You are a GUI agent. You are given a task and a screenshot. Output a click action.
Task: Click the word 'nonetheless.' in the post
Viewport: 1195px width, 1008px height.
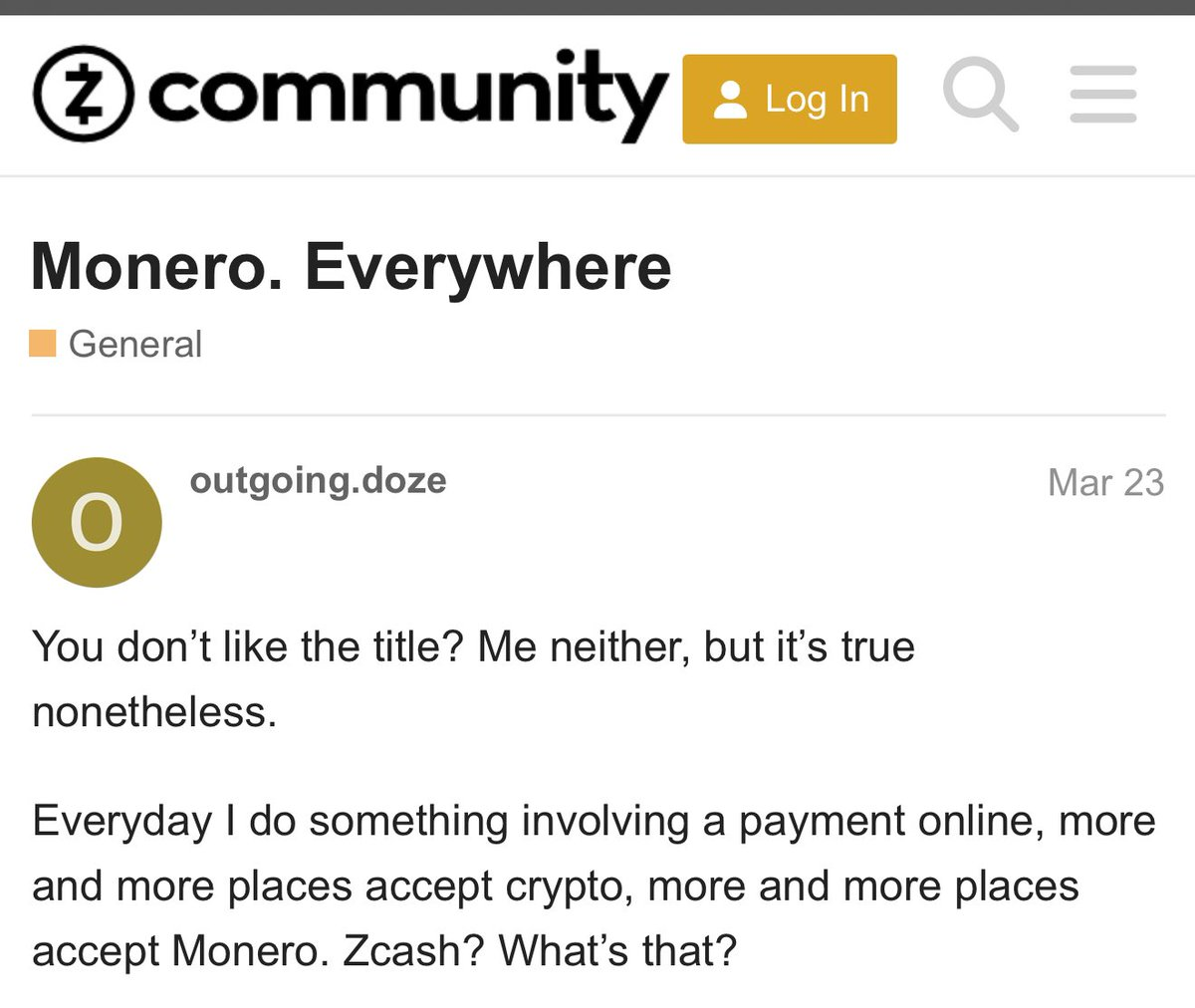154,712
